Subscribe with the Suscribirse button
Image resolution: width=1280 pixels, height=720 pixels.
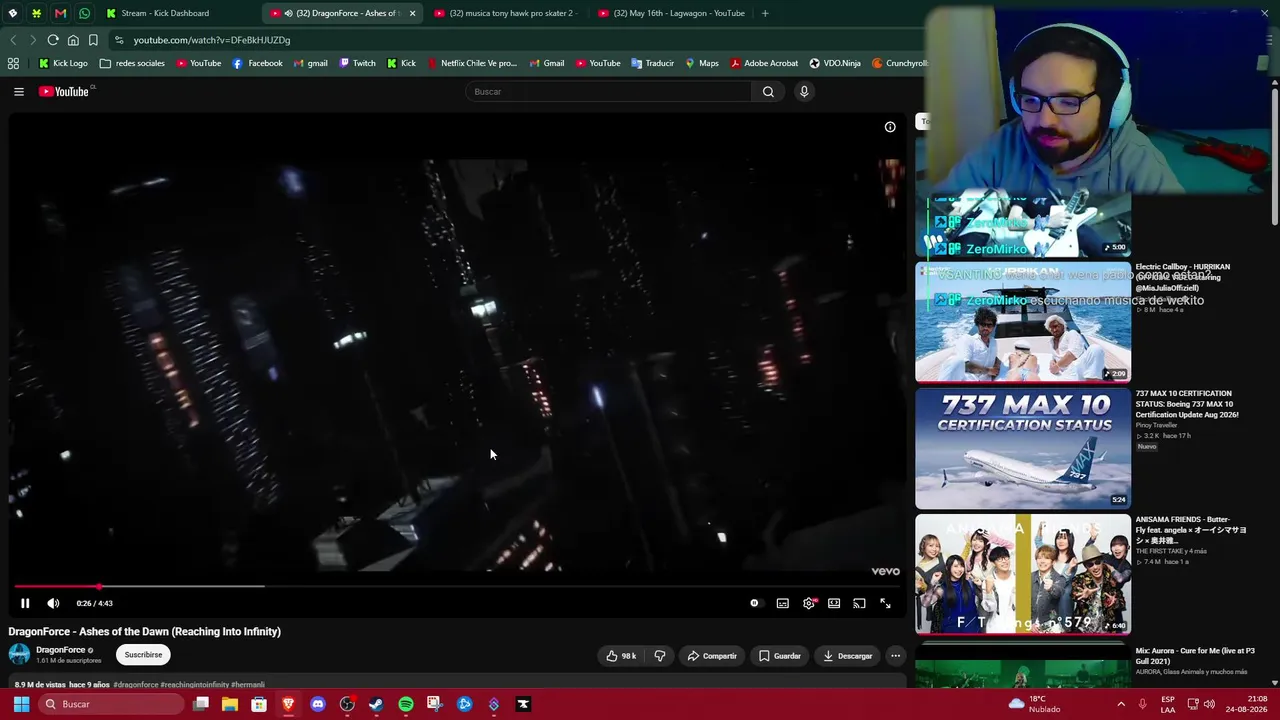143,655
